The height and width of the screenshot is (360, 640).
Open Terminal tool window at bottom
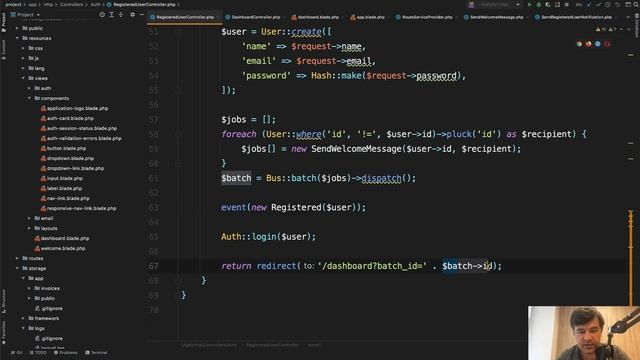pos(96,353)
